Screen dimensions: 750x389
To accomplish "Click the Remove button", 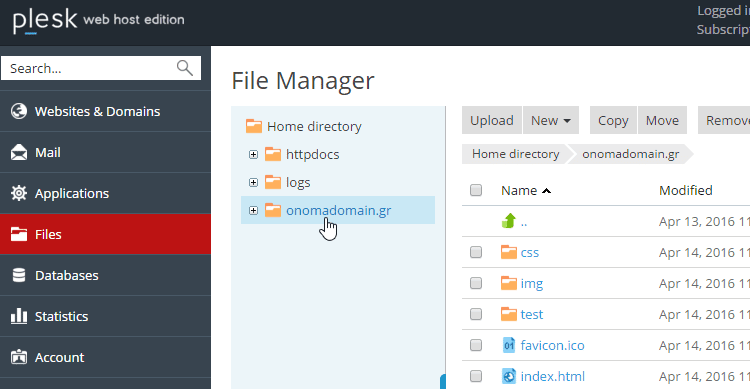I will coord(724,120).
